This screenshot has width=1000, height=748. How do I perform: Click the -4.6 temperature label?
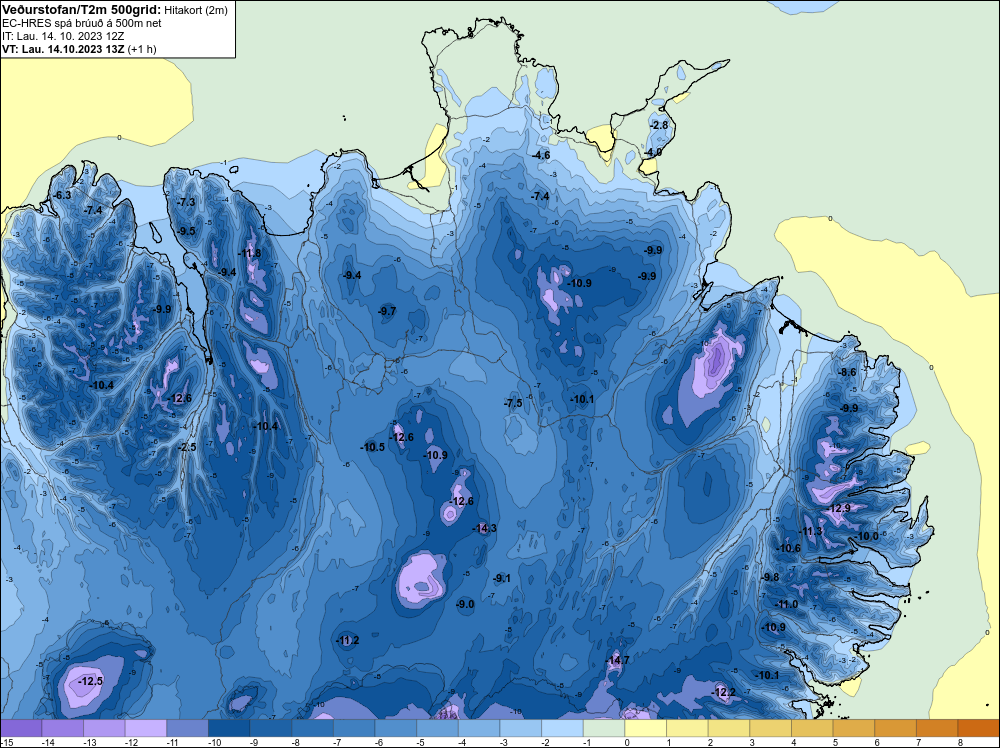(x=541, y=155)
